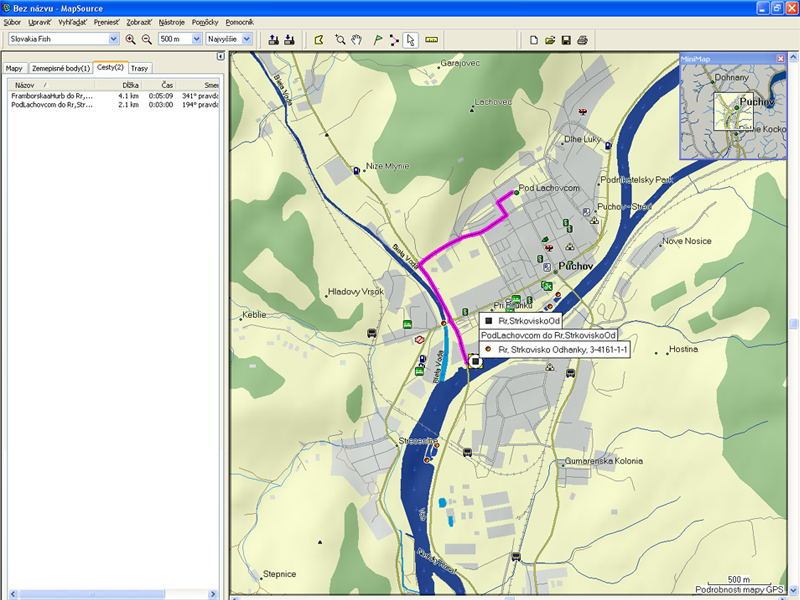The width and height of the screenshot is (800, 600).
Task: Select the hand pan tool
Action: pyautogui.click(x=358, y=39)
